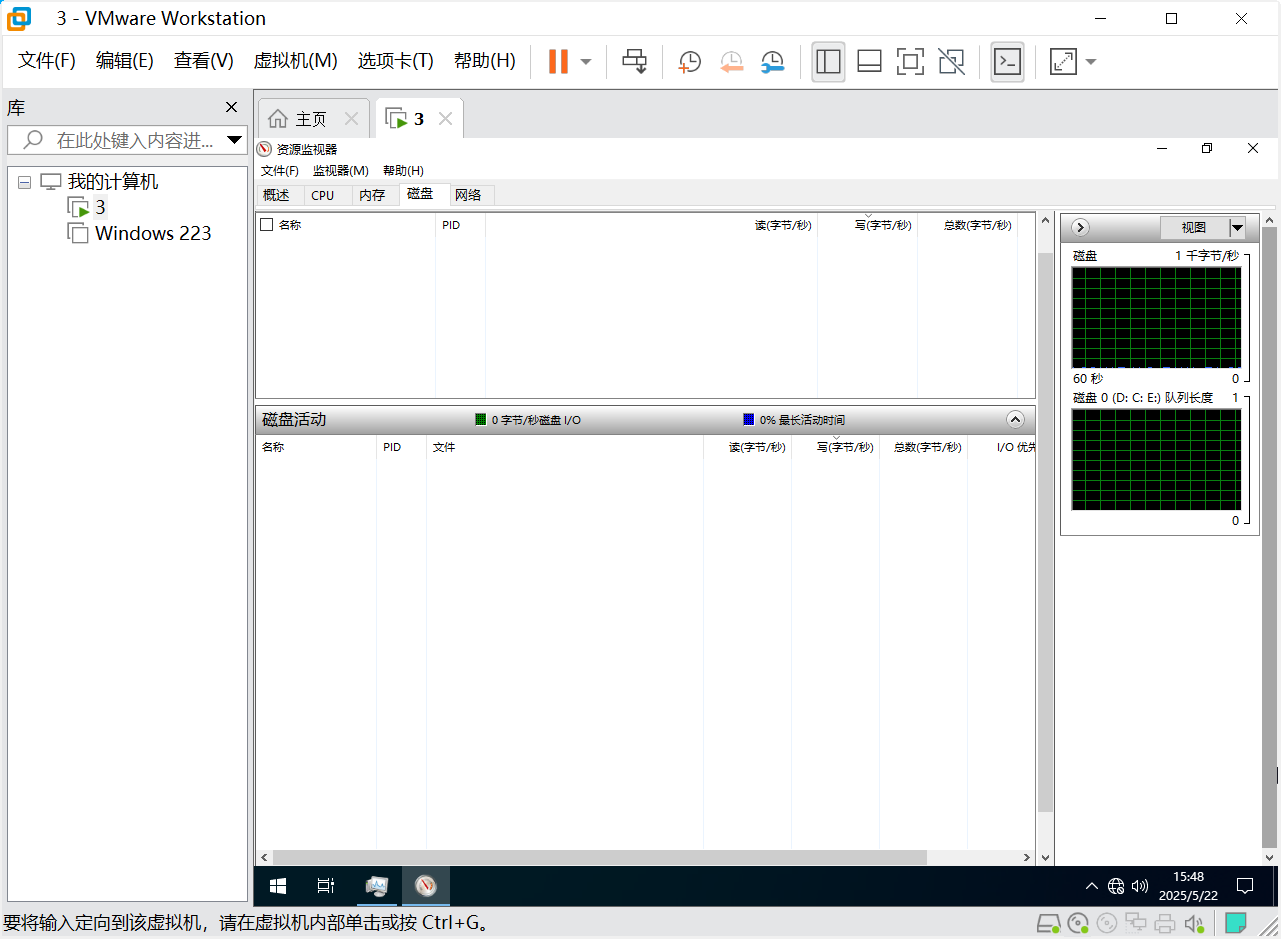
Task: Send Ctrl+Alt+Del to the virtual machine
Action: pyautogui.click(x=635, y=61)
